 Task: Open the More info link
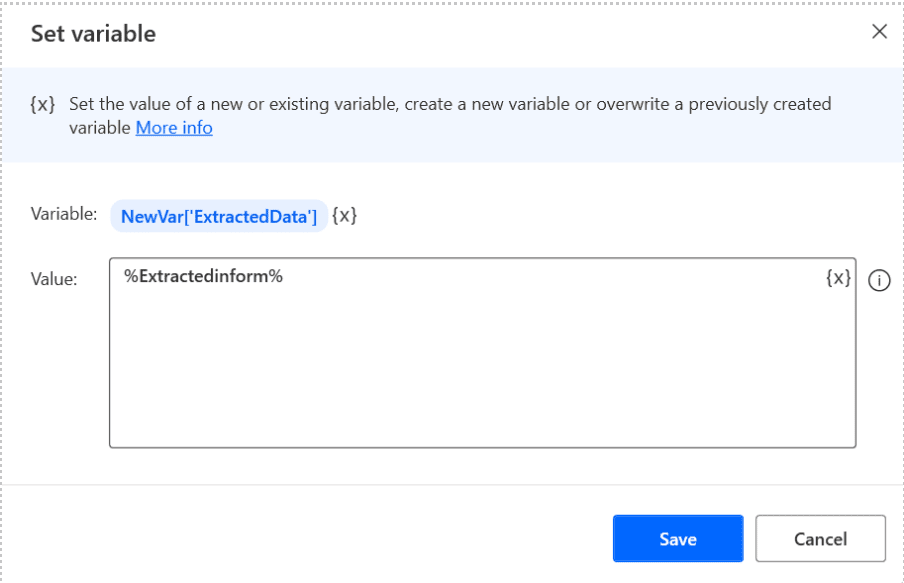174,127
